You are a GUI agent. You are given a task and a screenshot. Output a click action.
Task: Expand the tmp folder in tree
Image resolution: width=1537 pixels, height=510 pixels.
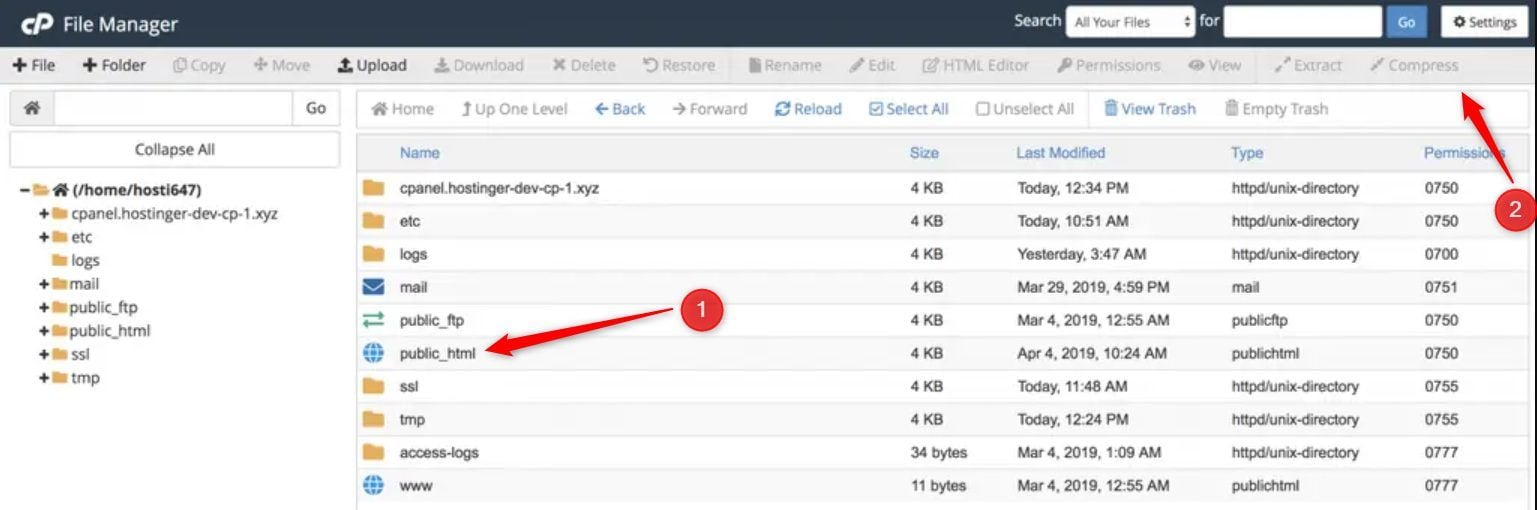coord(44,378)
